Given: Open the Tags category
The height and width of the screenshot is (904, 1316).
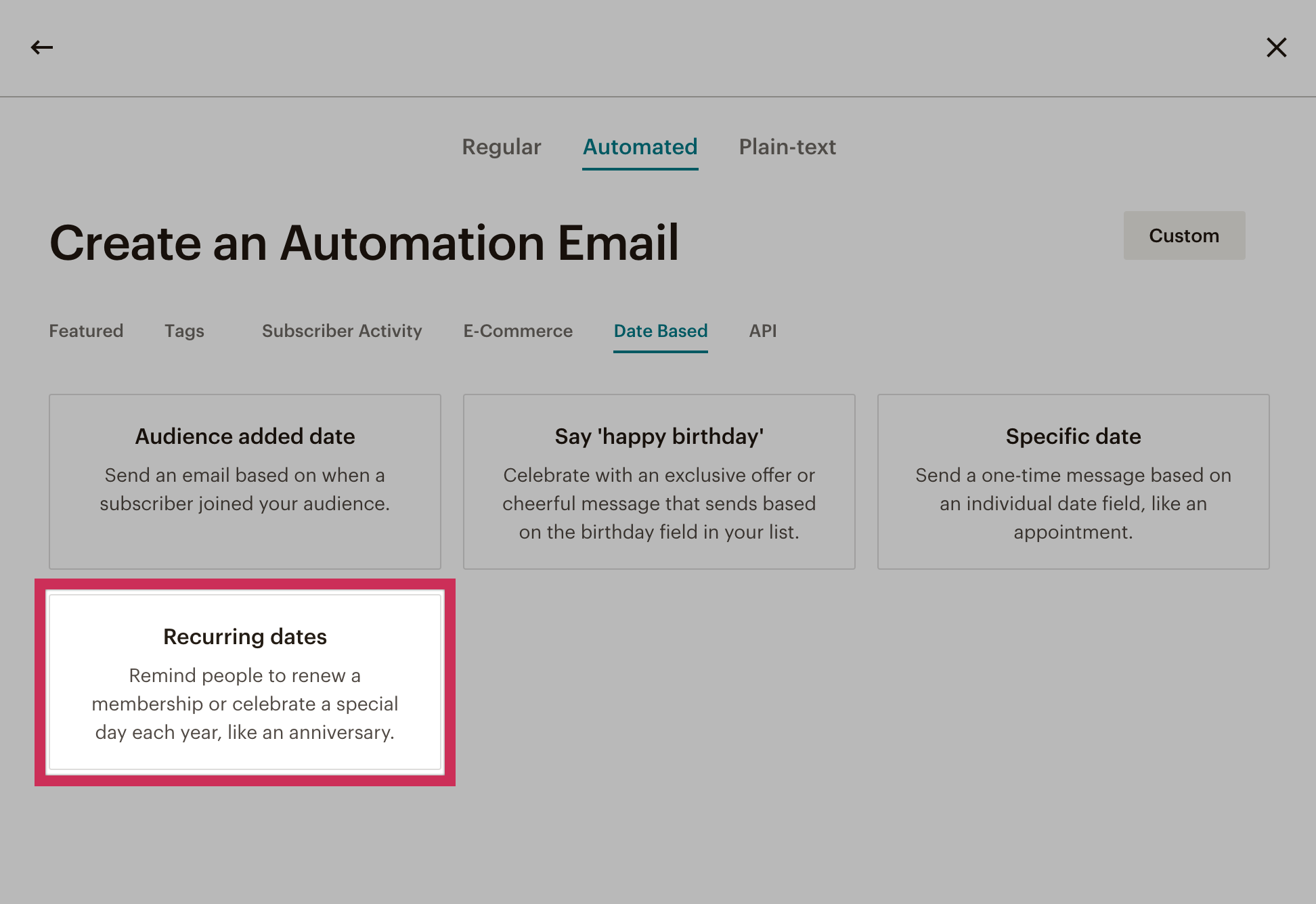Looking at the screenshot, I should coord(184,331).
